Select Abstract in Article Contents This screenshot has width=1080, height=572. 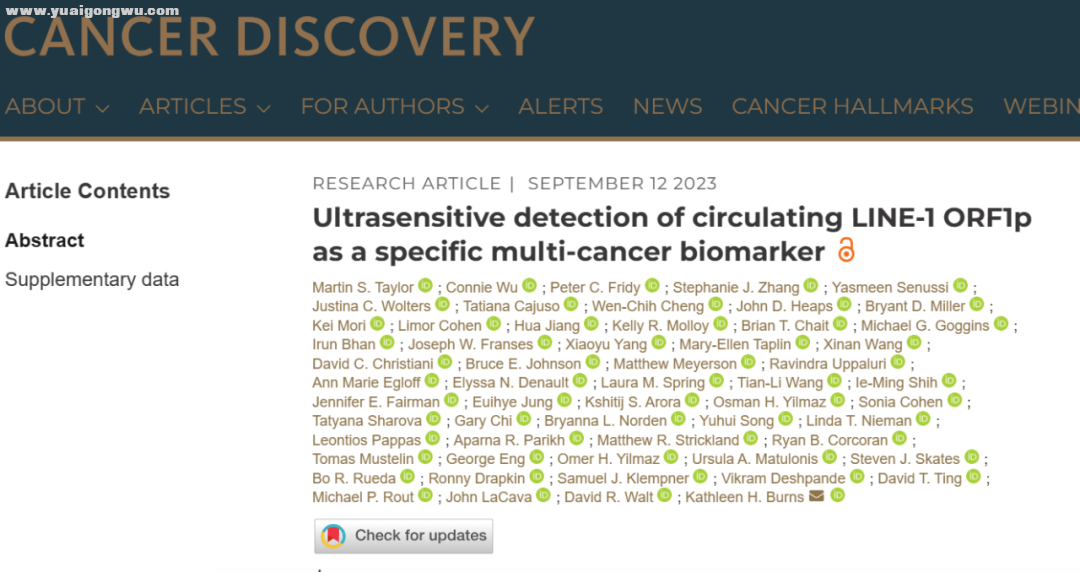45,241
